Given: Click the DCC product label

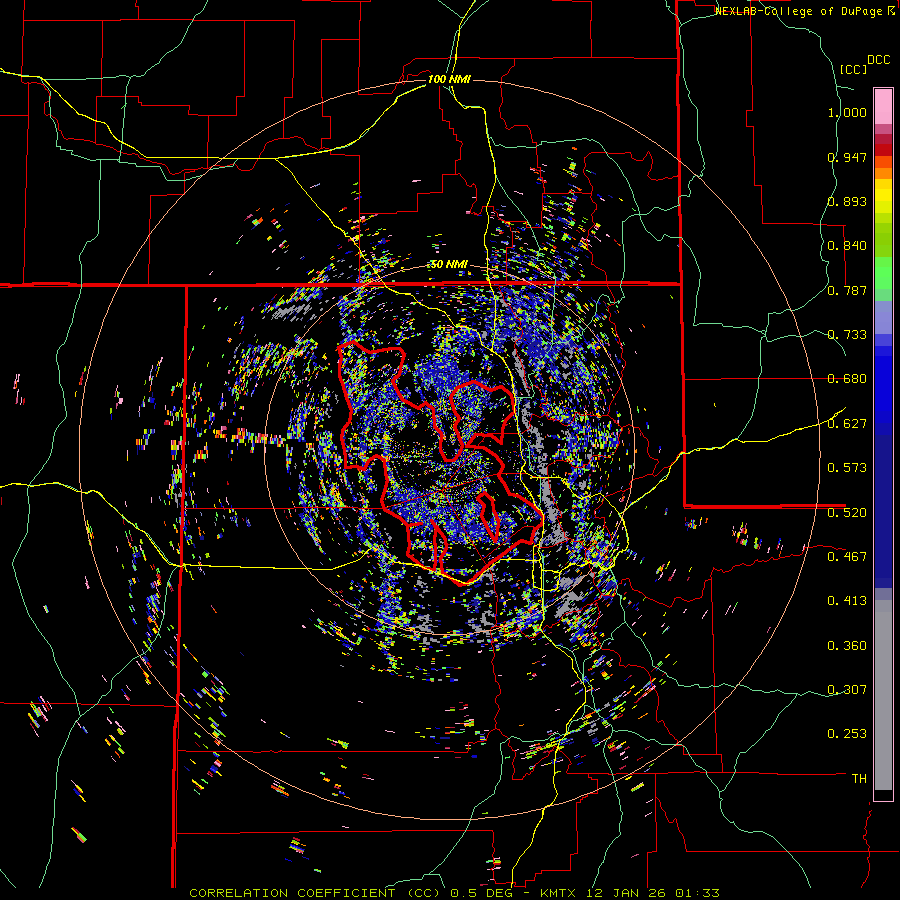Looking at the screenshot, I should (878, 60).
